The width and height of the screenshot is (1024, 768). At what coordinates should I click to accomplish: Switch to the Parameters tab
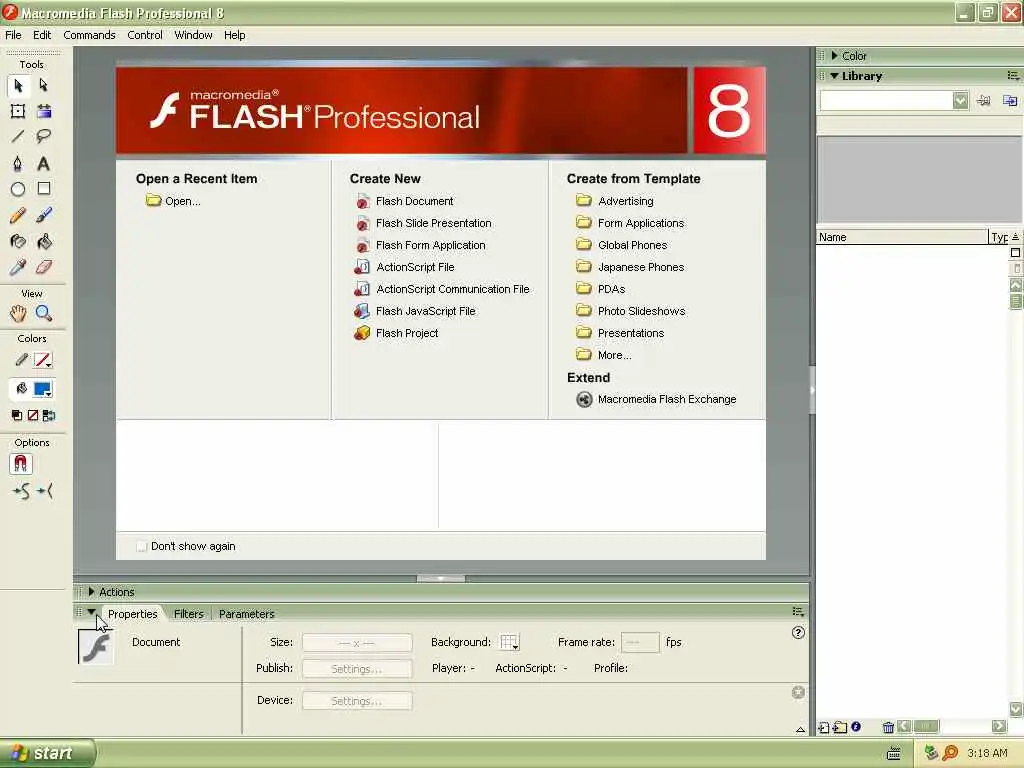(246, 614)
